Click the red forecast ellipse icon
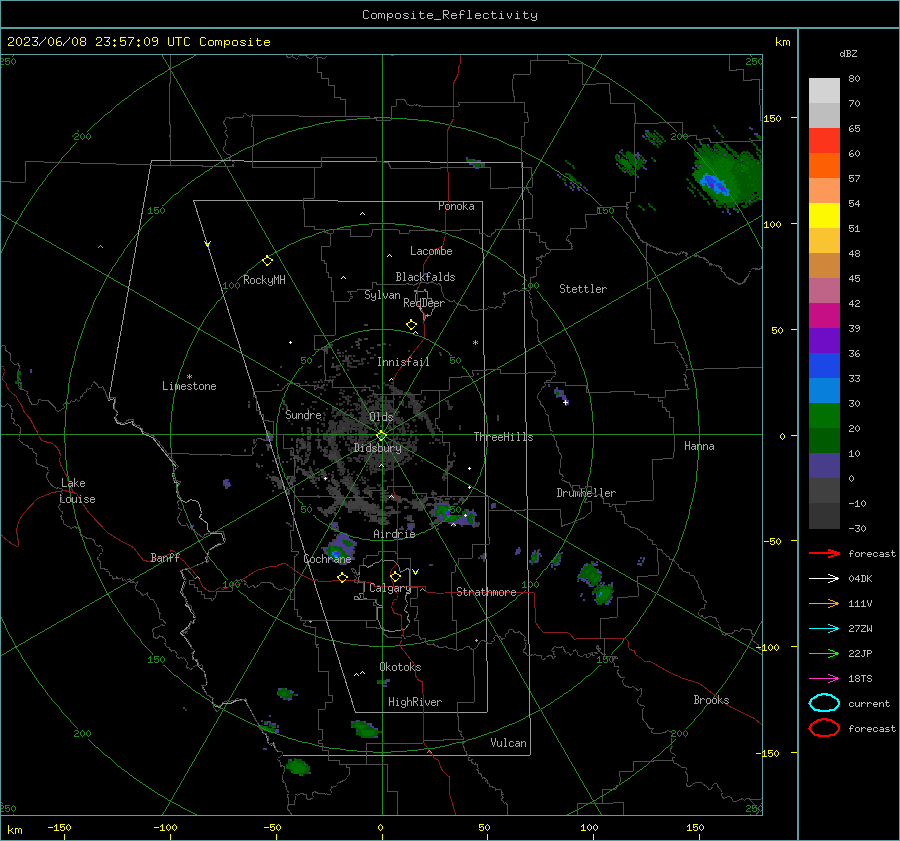The image size is (900, 841). (824, 728)
